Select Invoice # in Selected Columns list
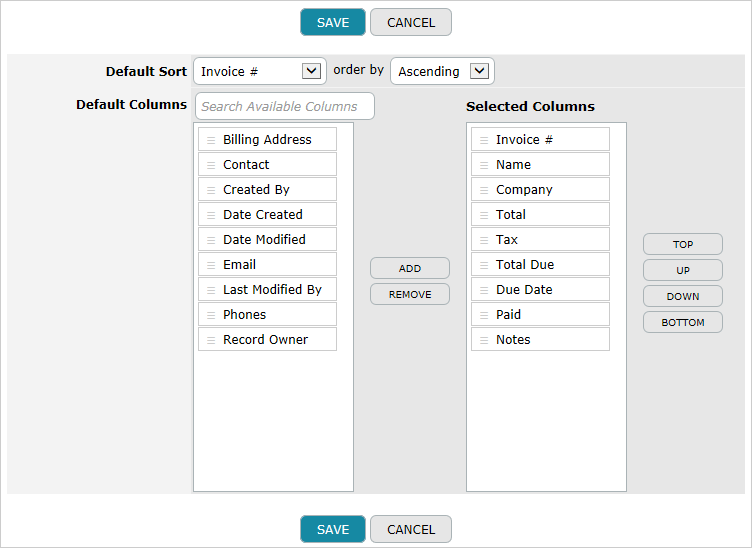Image resolution: width=752 pixels, height=548 pixels. [x=540, y=140]
